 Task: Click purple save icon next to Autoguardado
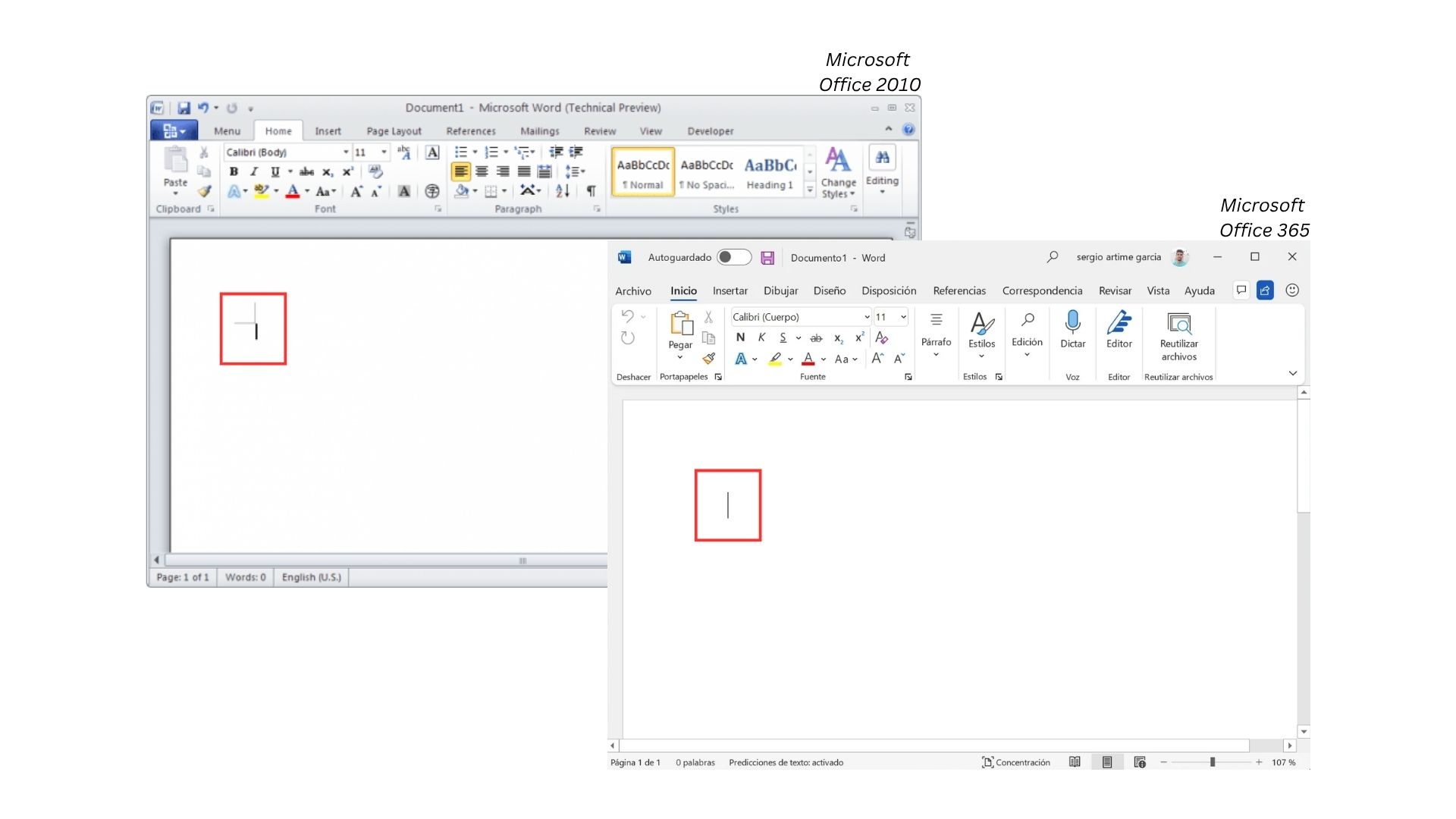[x=767, y=258]
